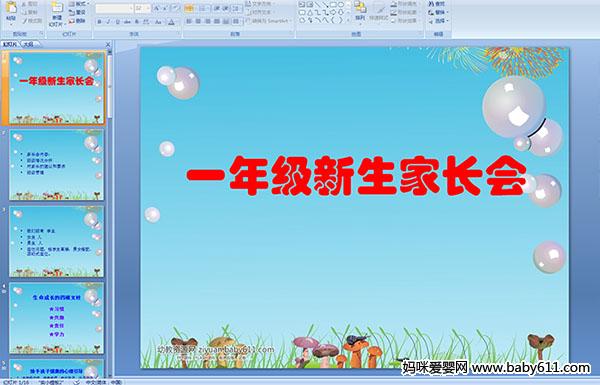Select slide 2 thumbnail in pane

pos(57,165)
